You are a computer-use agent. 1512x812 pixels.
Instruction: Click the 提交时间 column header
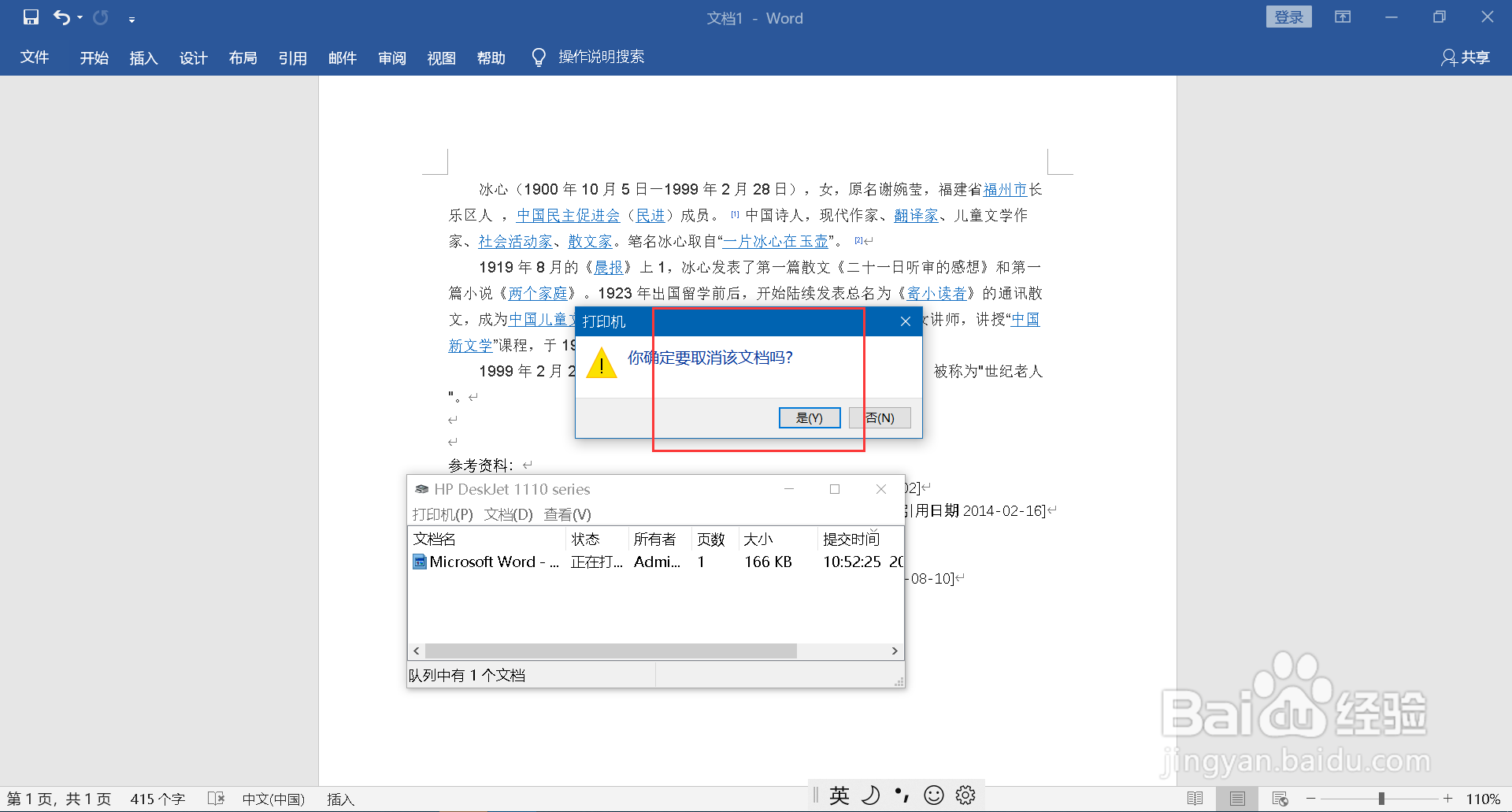coord(861,539)
